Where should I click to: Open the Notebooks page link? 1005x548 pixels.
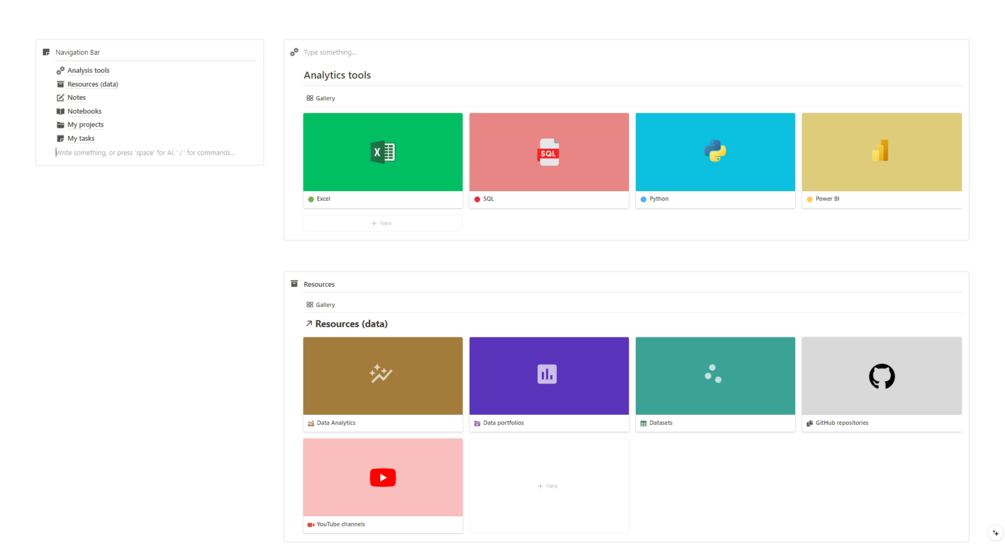pos(85,111)
